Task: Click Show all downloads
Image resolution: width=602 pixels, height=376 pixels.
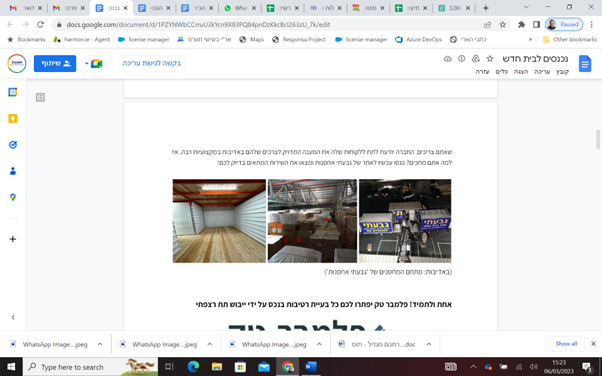Action: point(566,344)
